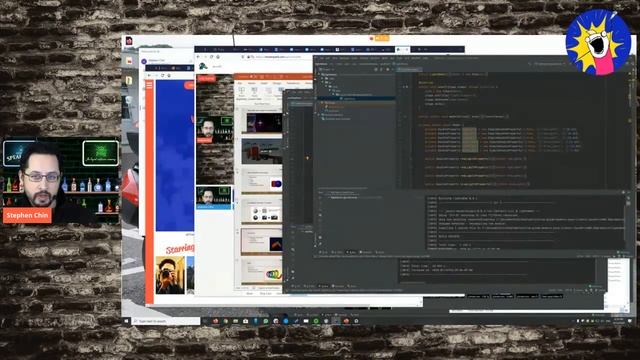The width and height of the screenshot is (640, 360).
Task: Click inside the Maven console output
Action: 524,222
